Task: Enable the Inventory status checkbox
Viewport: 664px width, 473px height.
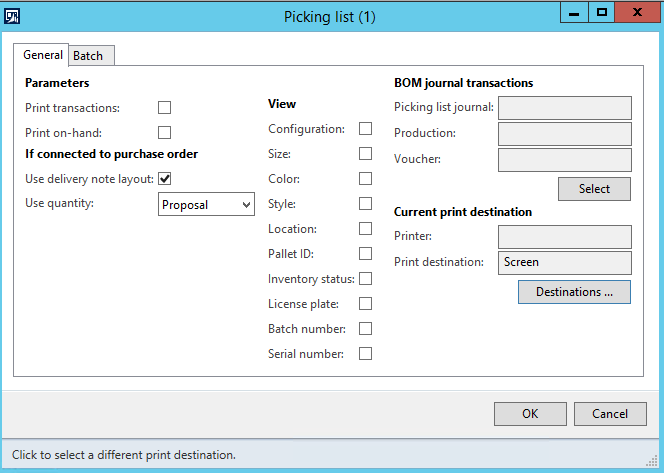Action: pos(366,279)
